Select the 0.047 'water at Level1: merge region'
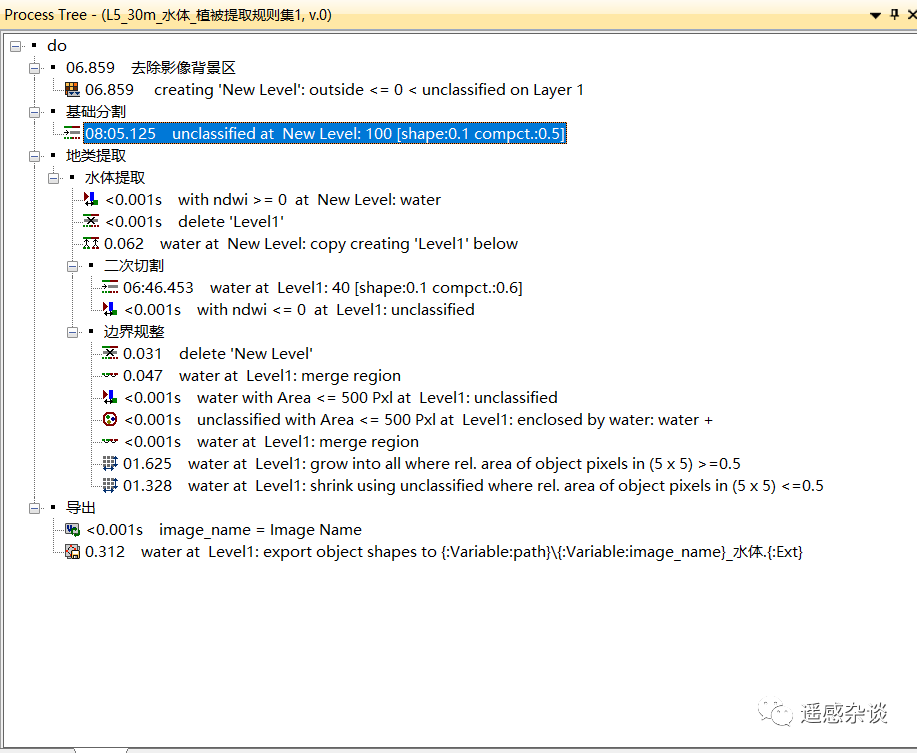Viewport: 917px width, 753px height. pos(261,375)
